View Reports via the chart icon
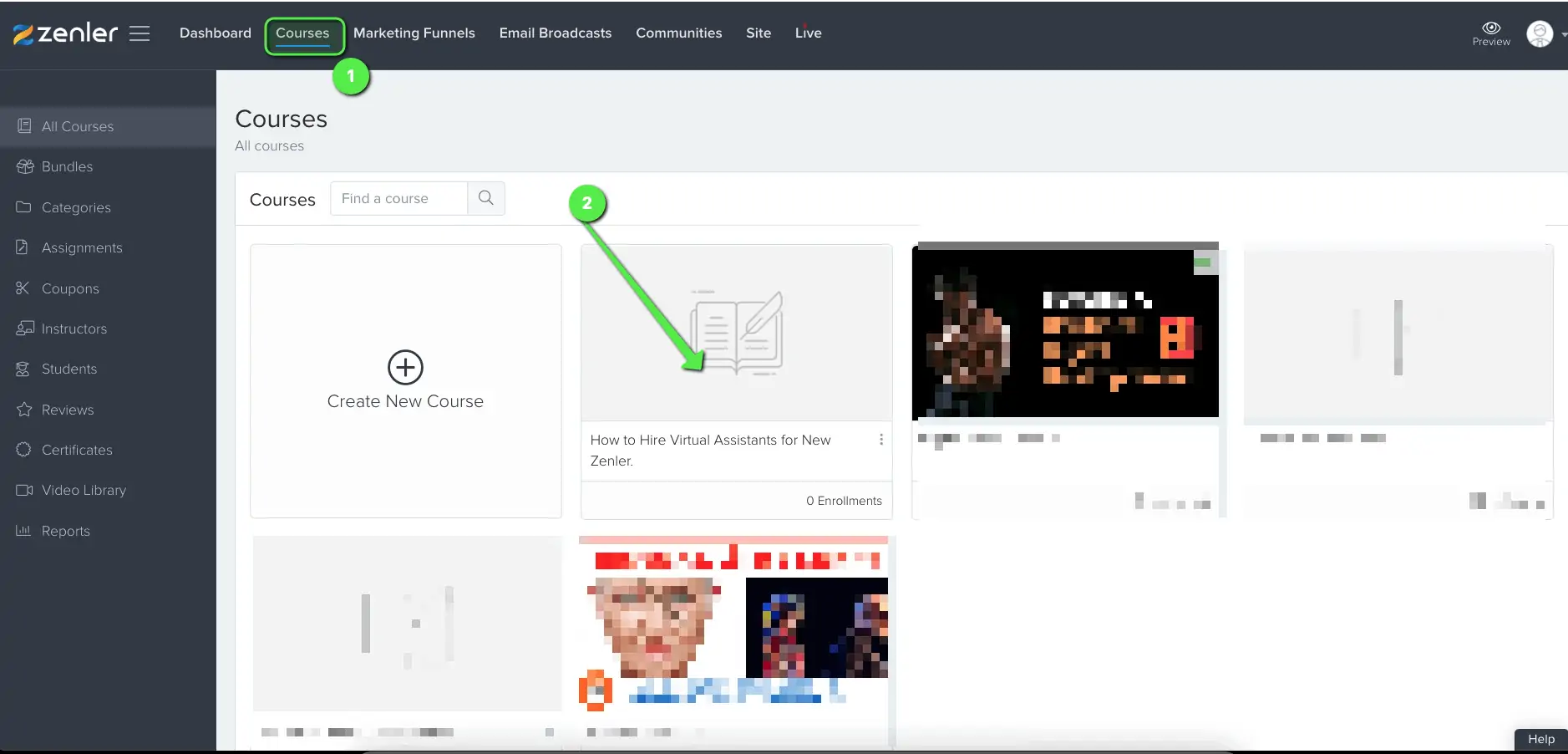The width and height of the screenshot is (1568, 754). point(24,531)
